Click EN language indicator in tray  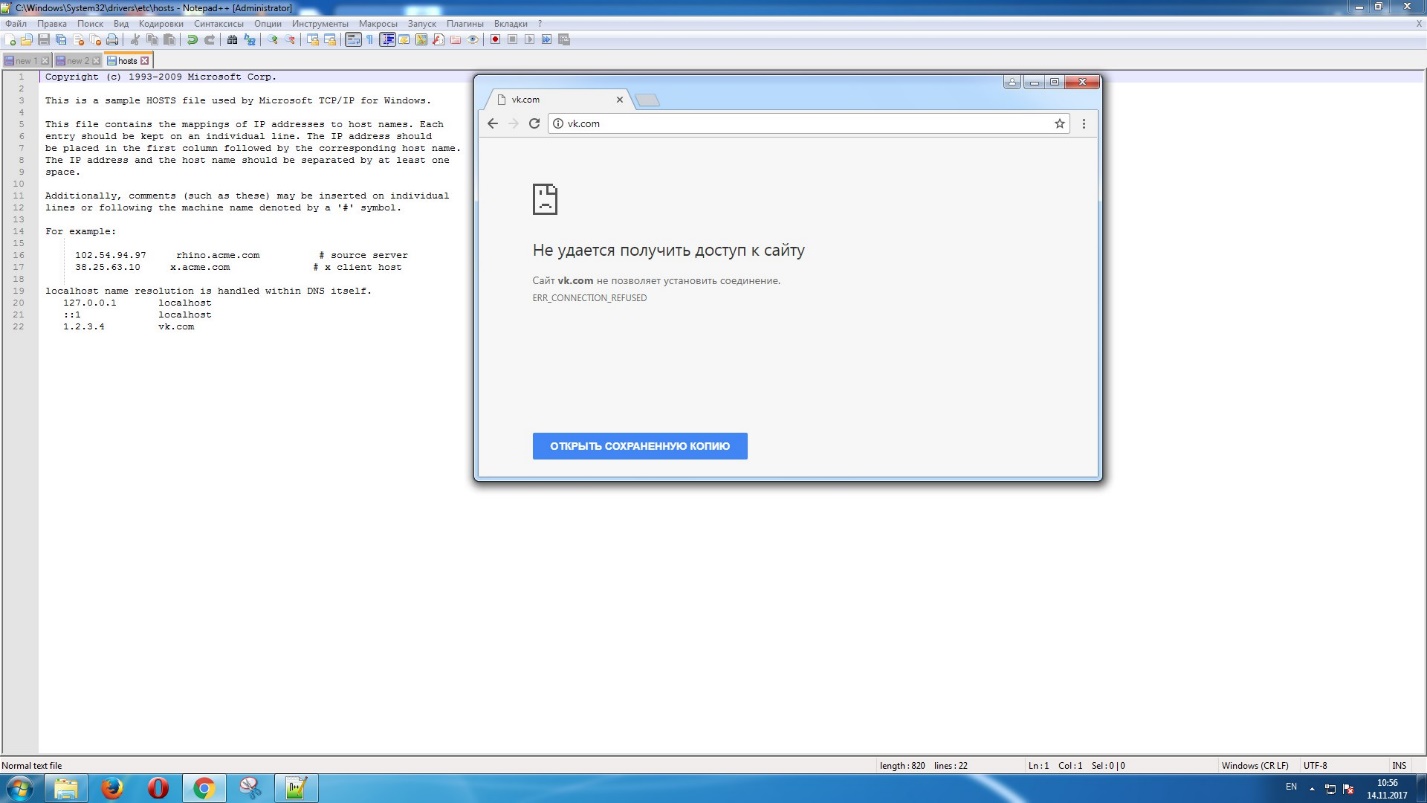point(1291,787)
